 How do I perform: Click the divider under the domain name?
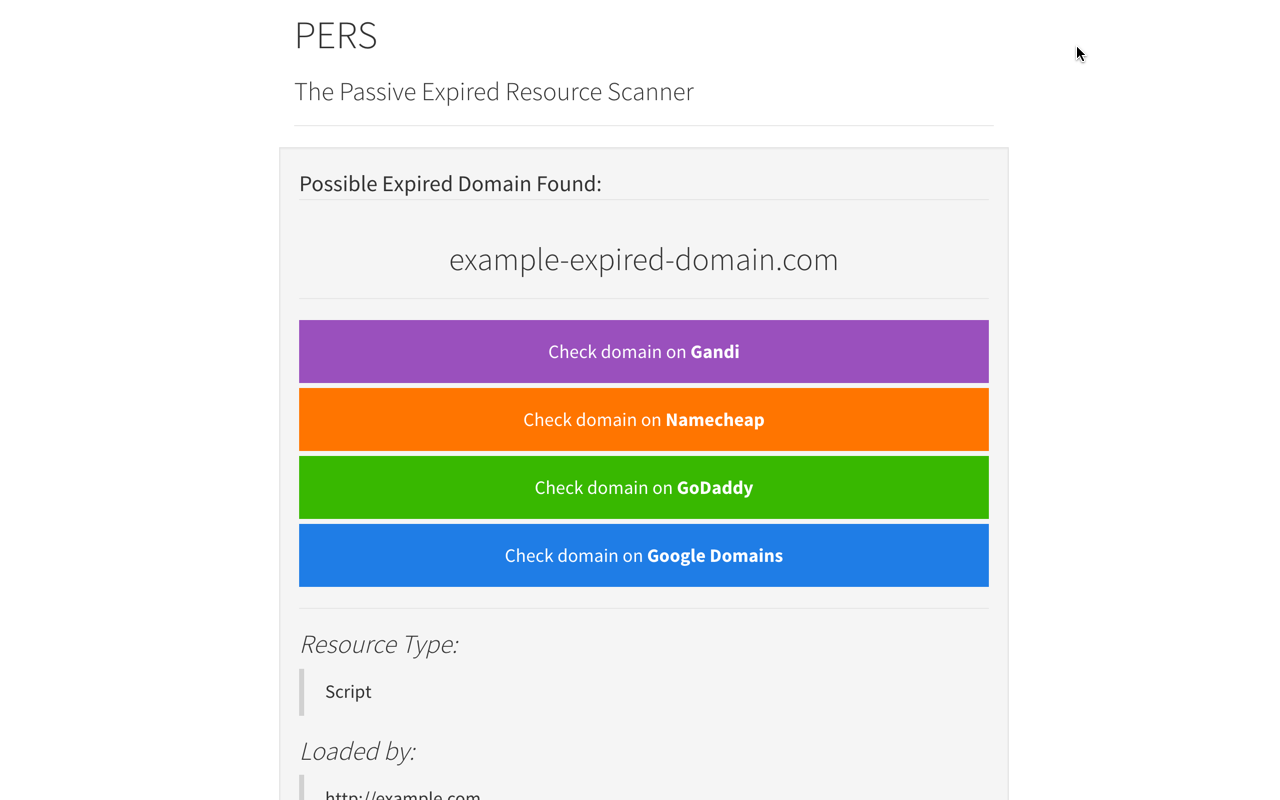pyautogui.click(x=643, y=299)
